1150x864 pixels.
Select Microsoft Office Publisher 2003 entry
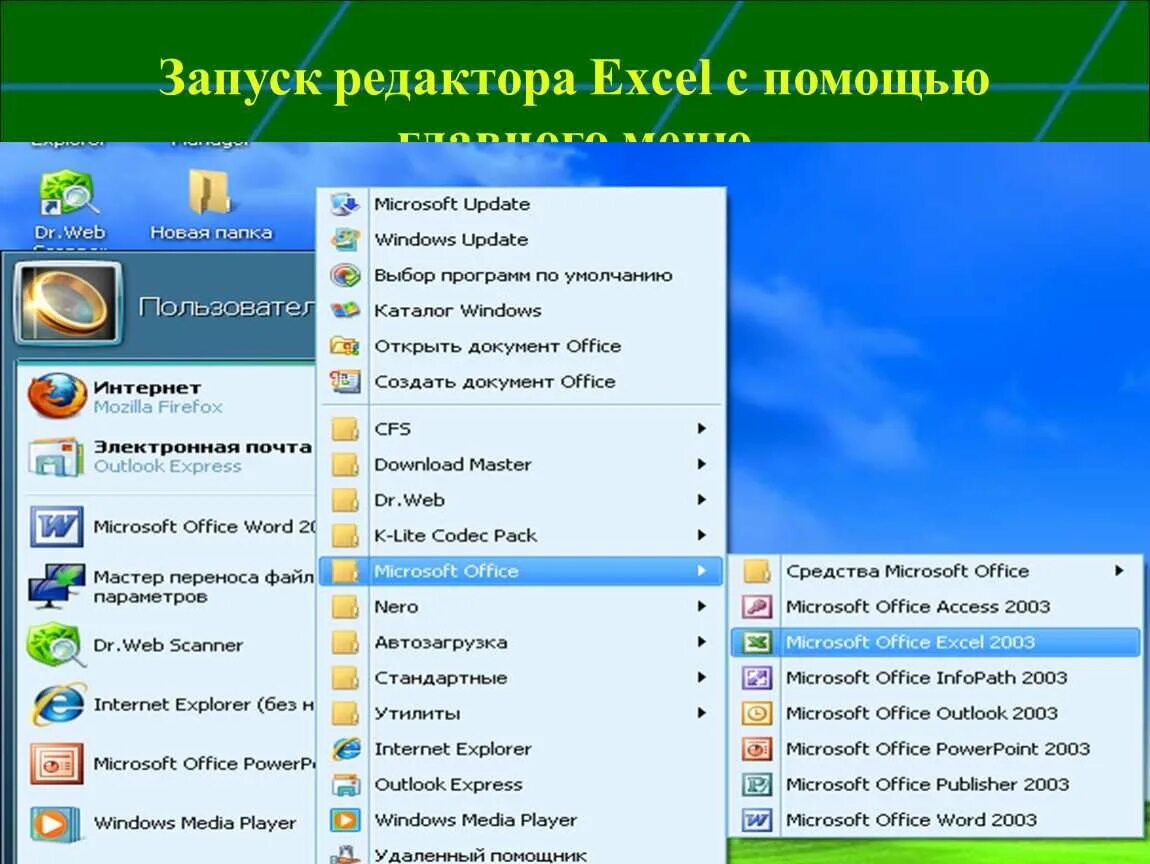pyautogui.click(x=935, y=784)
